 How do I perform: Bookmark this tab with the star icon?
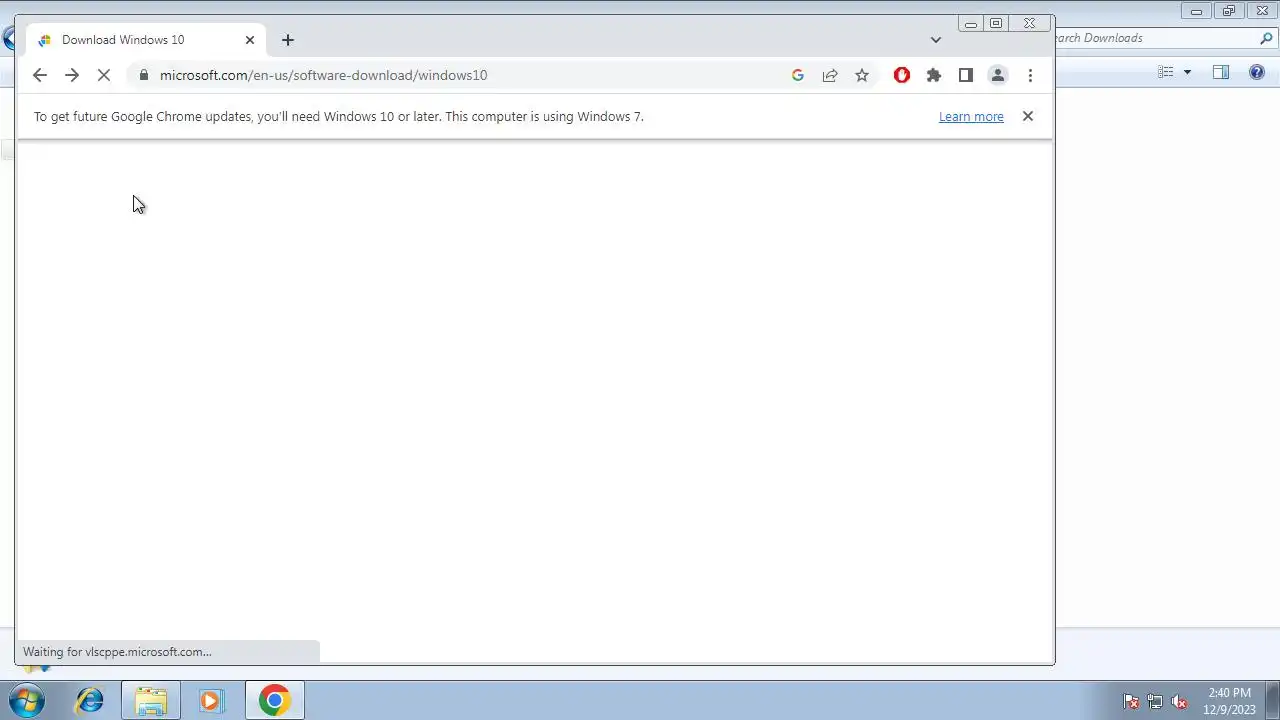point(862,75)
